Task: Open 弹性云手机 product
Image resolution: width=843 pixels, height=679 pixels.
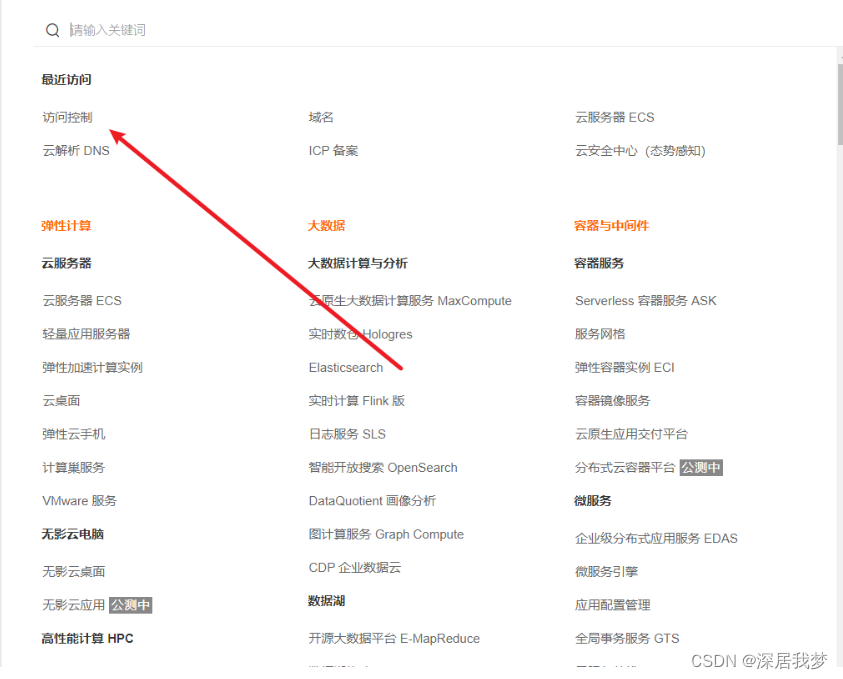Action: pyautogui.click(x=74, y=434)
